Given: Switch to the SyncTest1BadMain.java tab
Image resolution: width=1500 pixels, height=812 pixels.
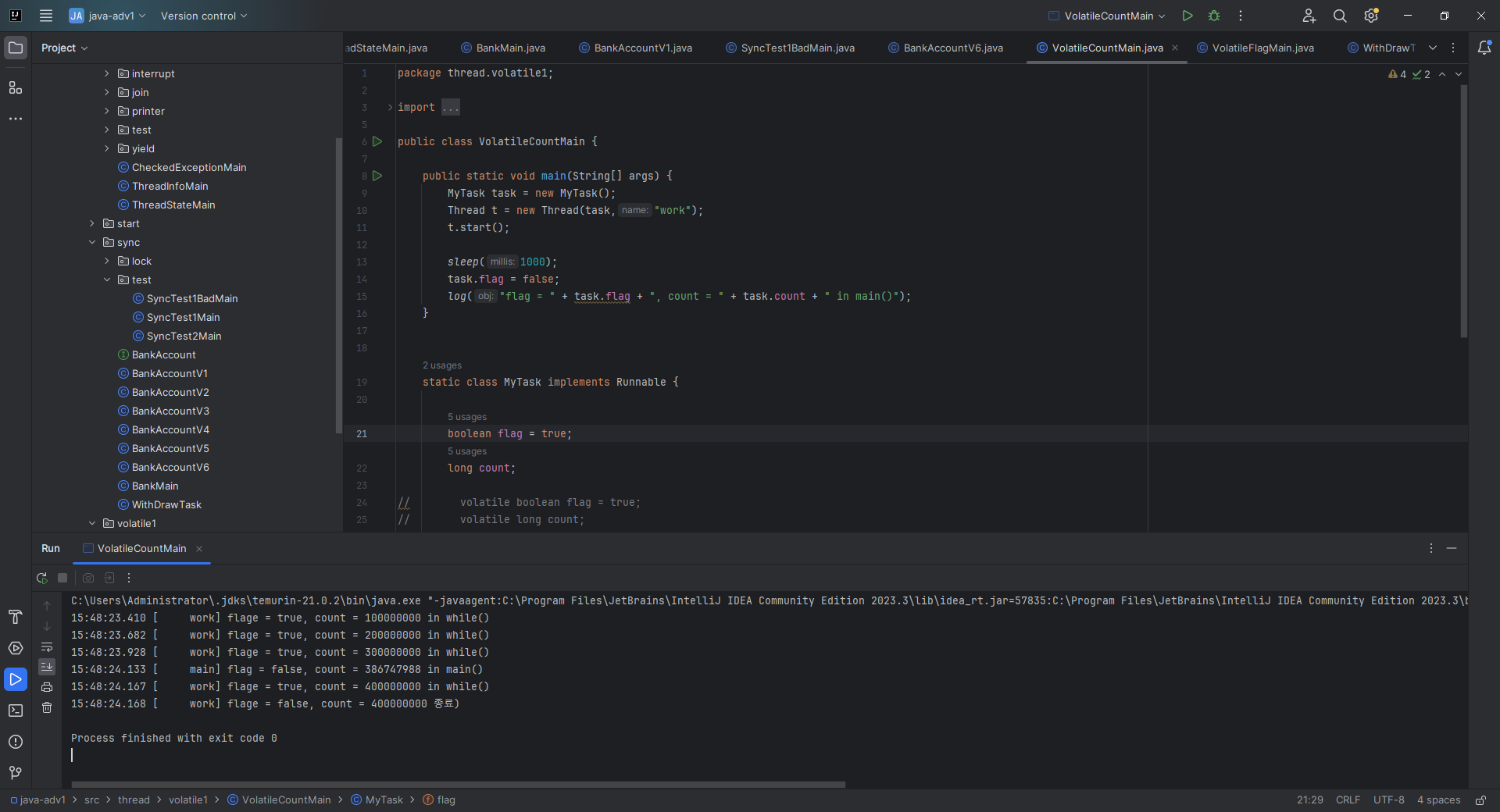Looking at the screenshot, I should point(790,48).
